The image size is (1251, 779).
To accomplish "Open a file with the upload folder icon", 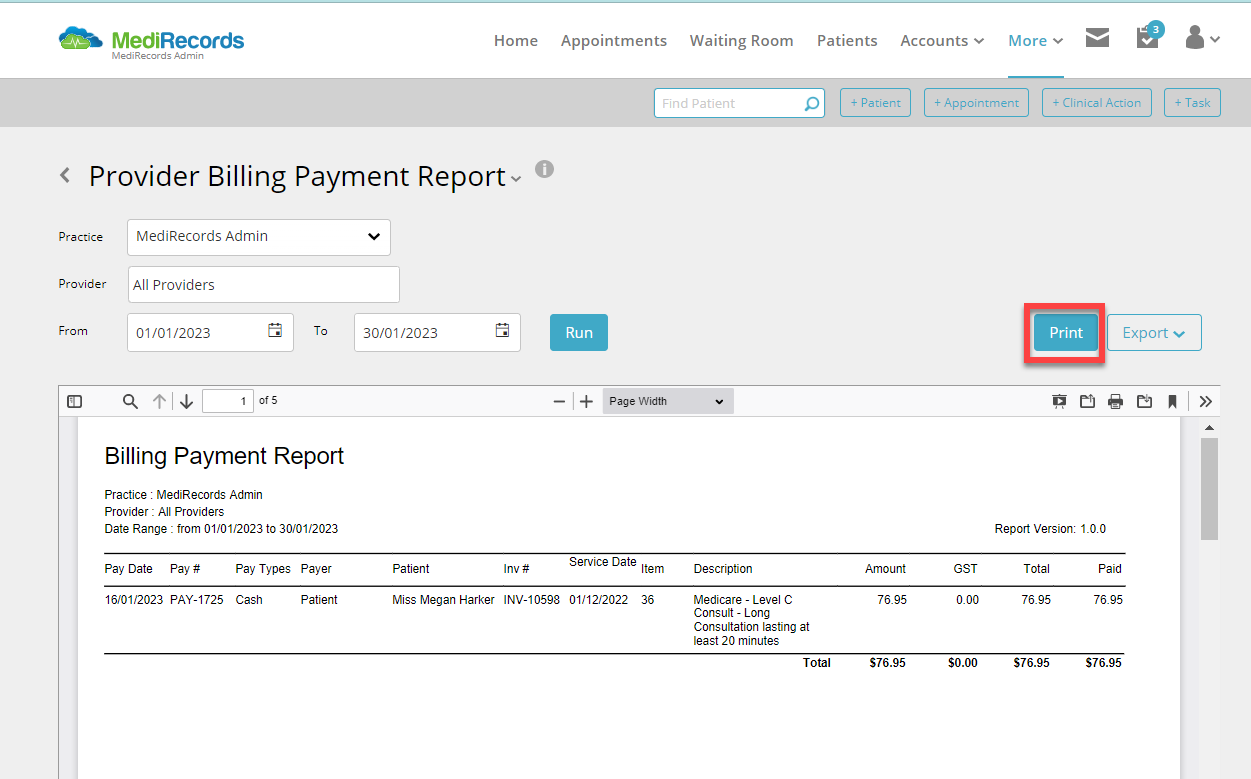I will coord(1087,401).
